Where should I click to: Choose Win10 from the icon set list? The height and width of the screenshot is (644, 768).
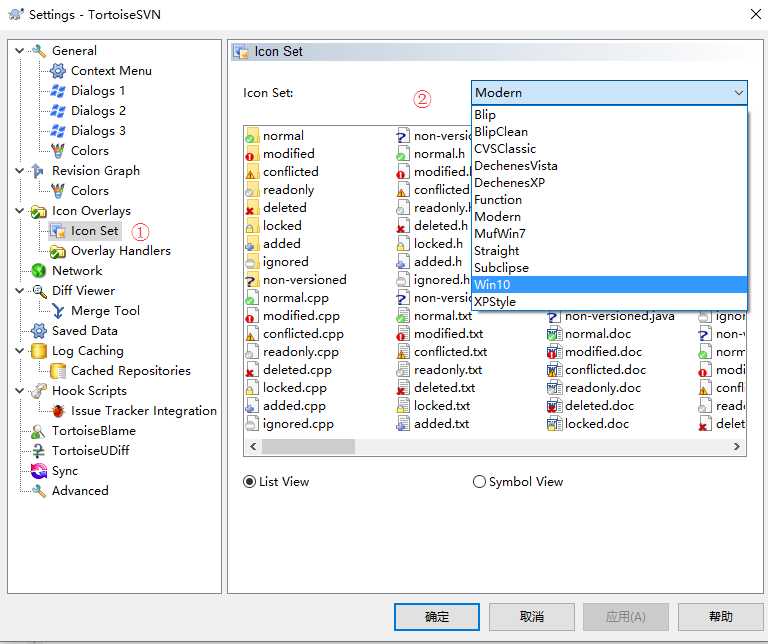609,285
